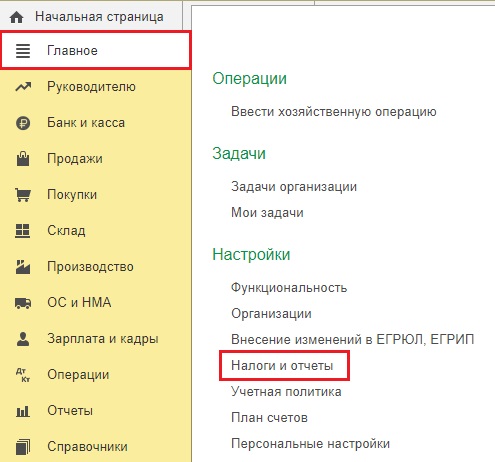Click Ввести хозяйственную операцию link
Viewport: 495px width, 462px height.
click(x=334, y=111)
